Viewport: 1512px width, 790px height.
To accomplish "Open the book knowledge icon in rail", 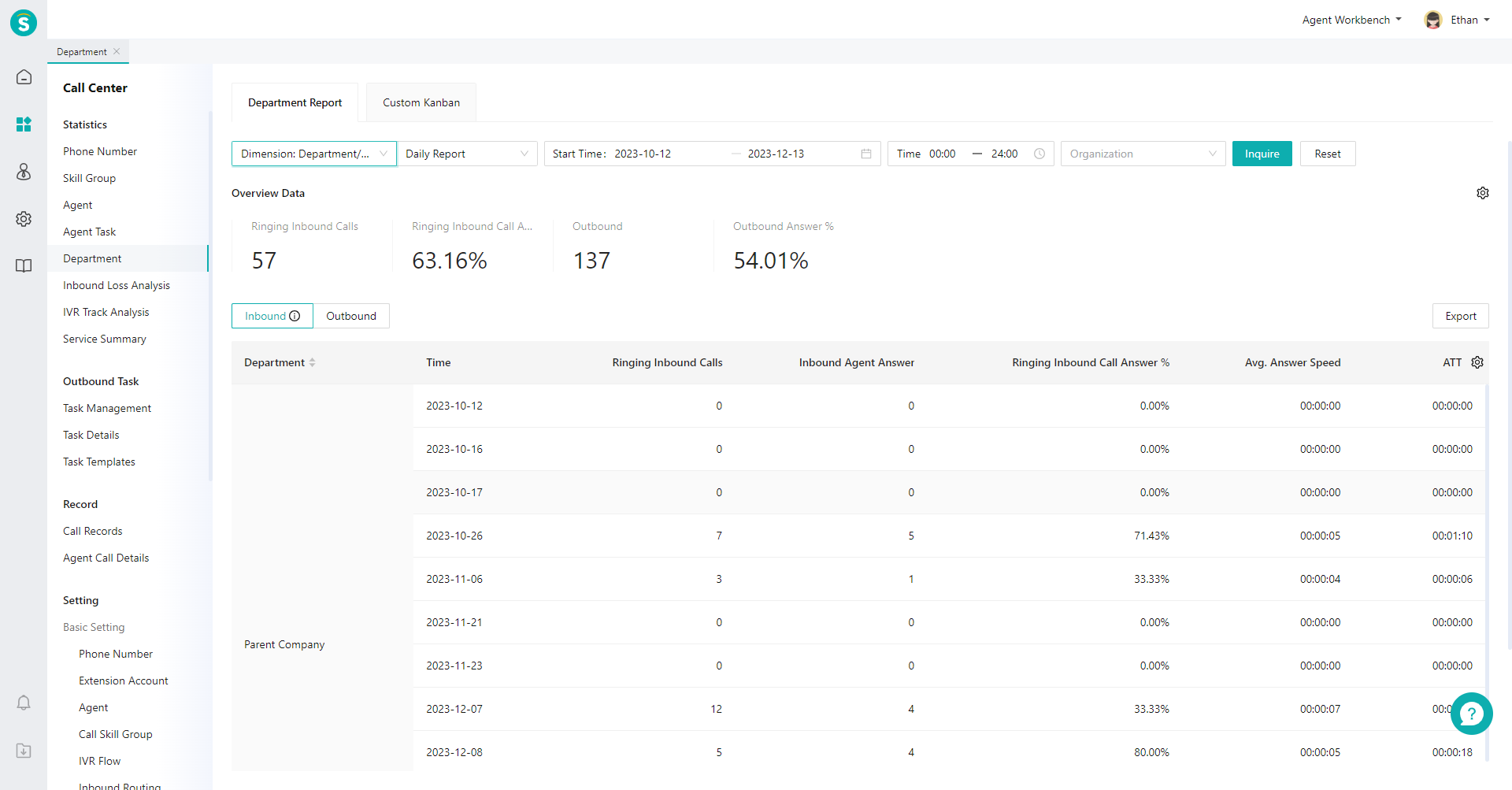I will (x=24, y=266).
